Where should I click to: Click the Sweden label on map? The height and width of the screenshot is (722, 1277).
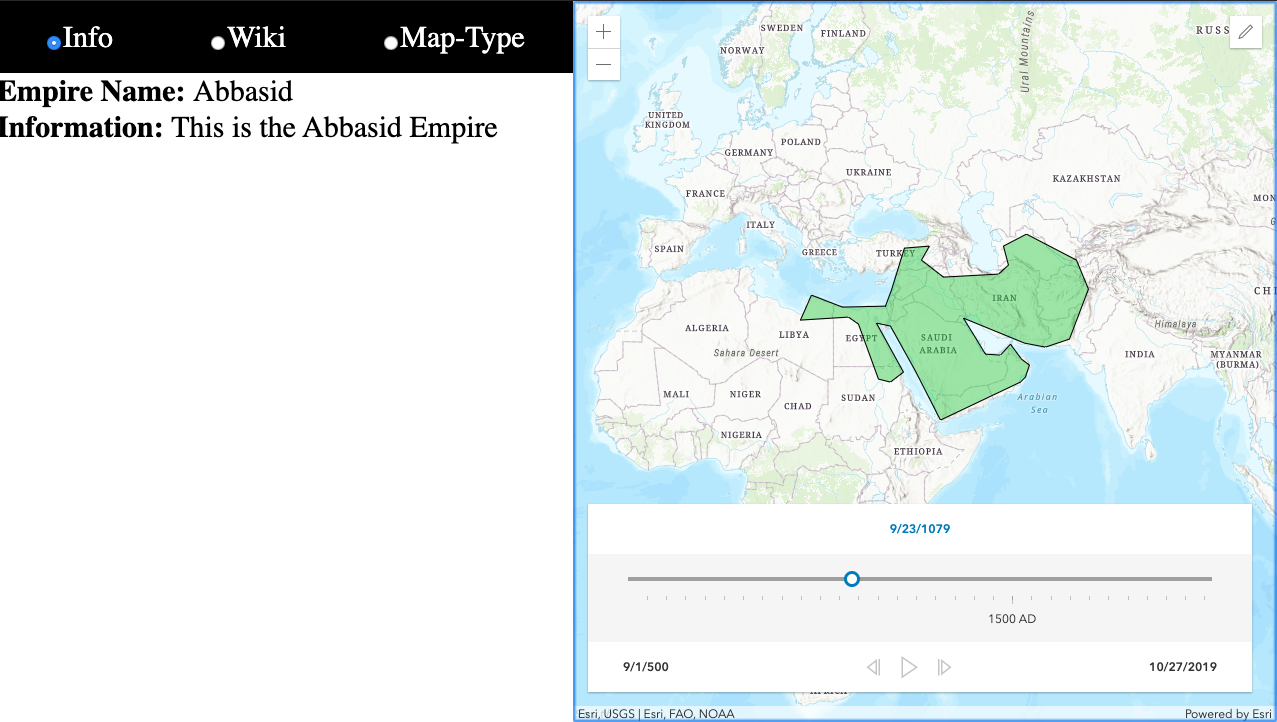point(782,28)
